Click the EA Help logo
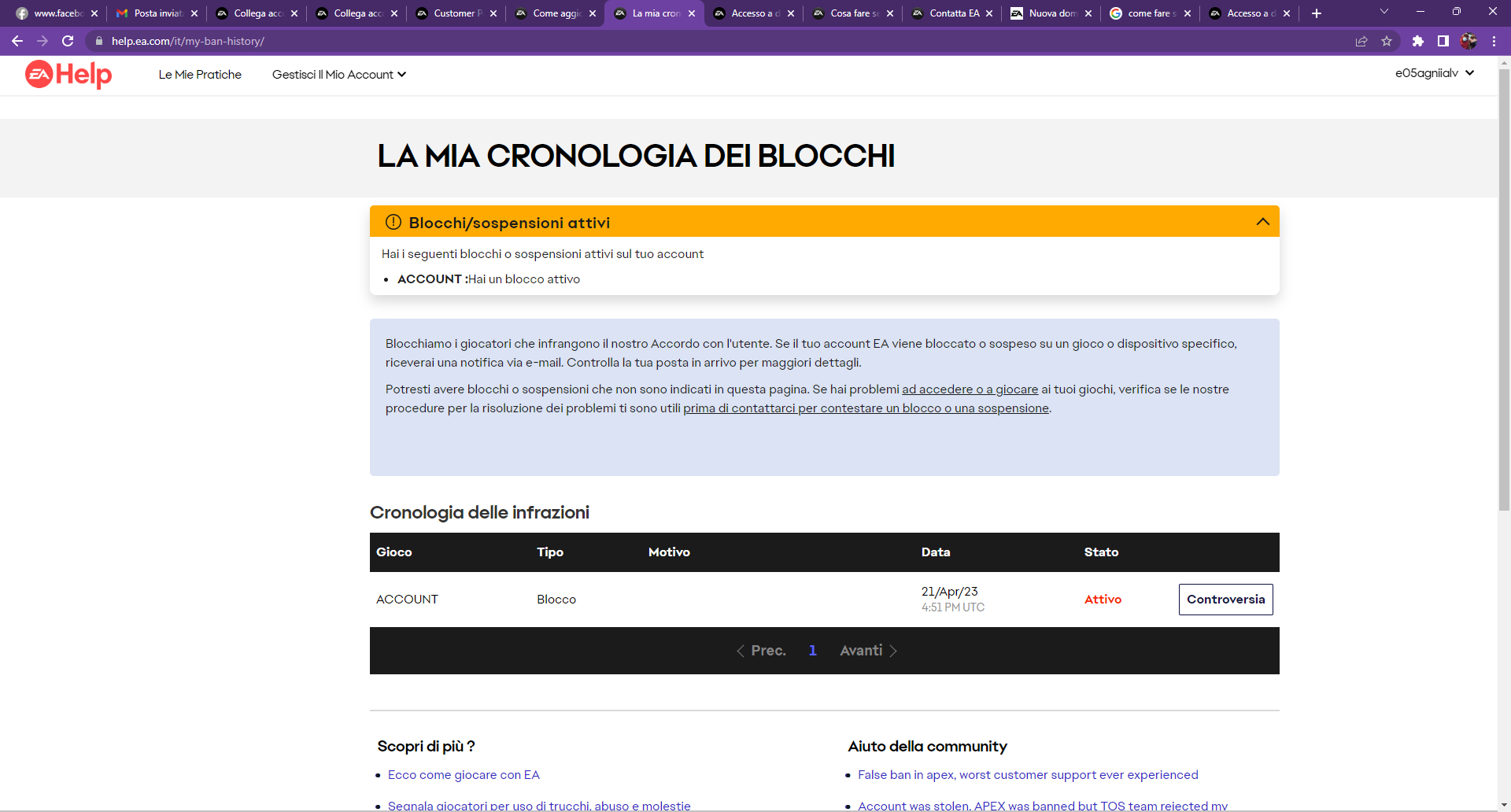This screenshot has width=1511, height=812. pos(68,75)
